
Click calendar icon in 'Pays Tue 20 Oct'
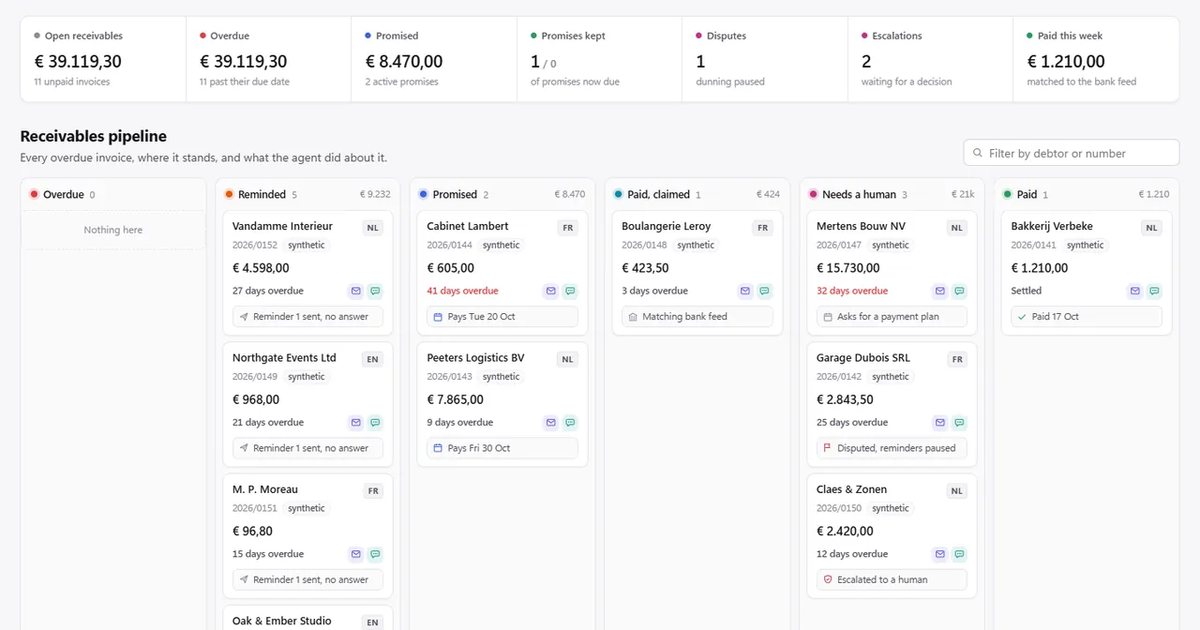pyautogui.click(x=438, y=317)
